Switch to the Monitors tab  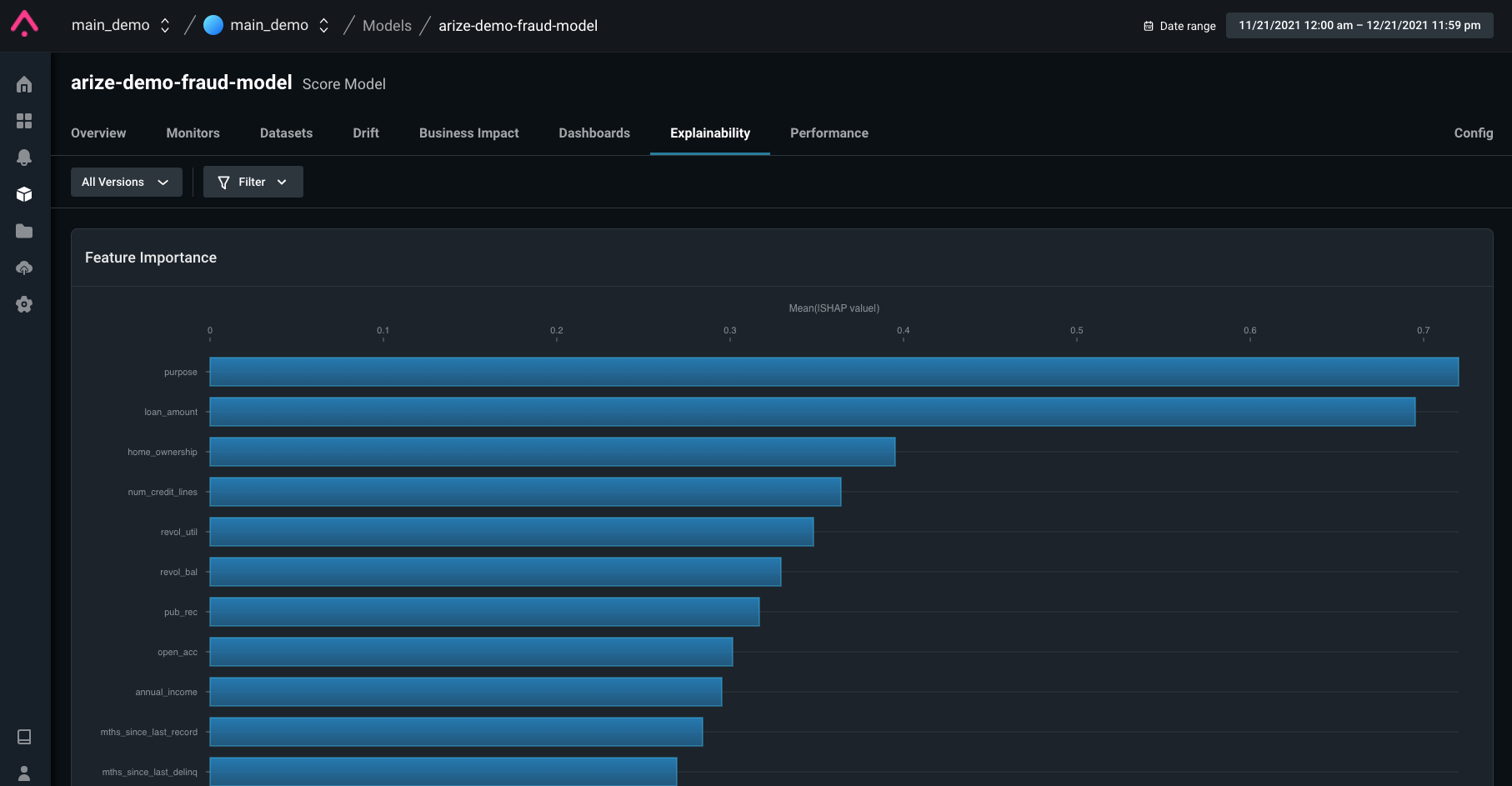pyautogui.click(x=193, y=133)
